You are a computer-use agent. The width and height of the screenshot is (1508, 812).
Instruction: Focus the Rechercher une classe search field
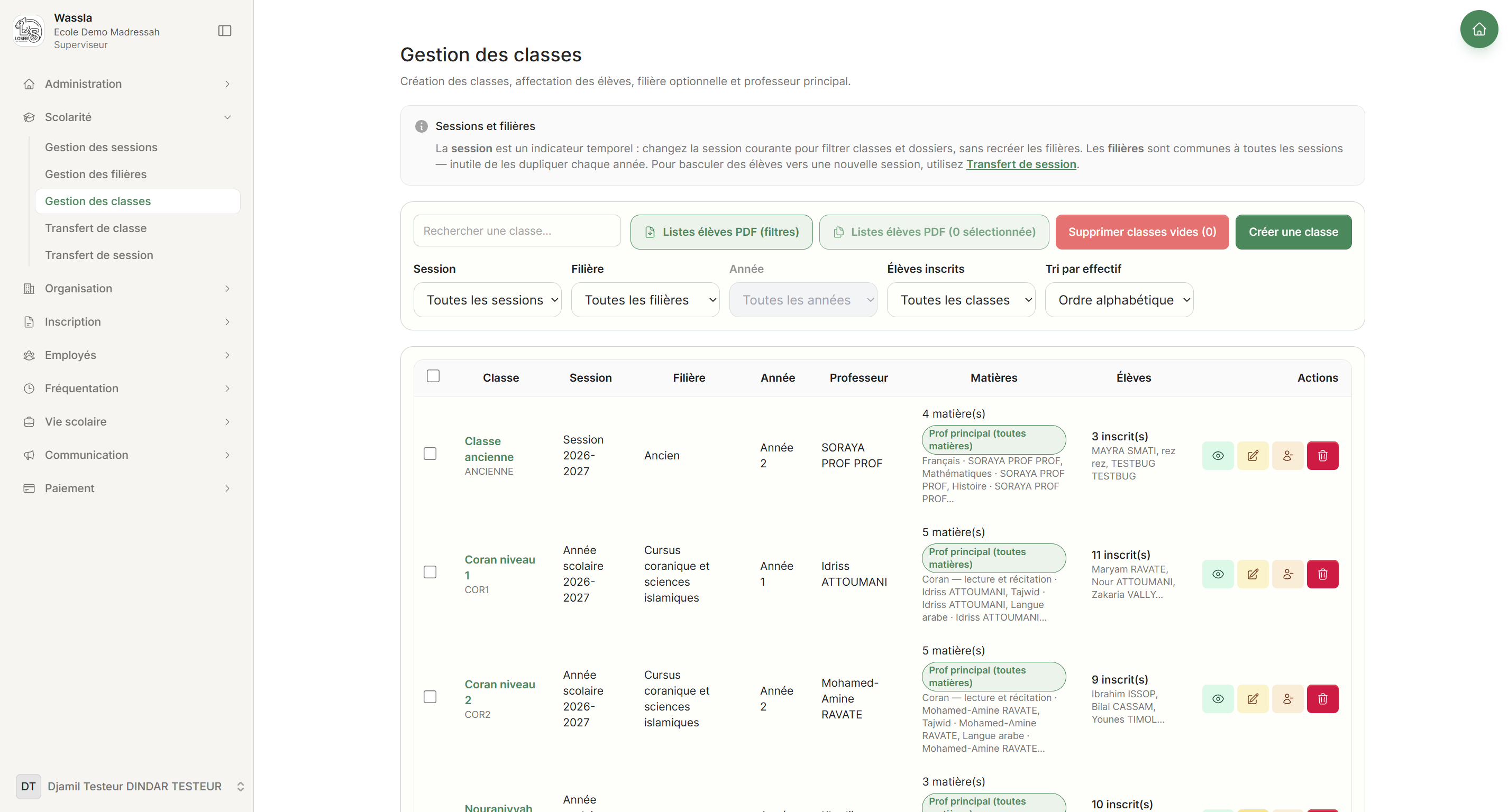(x=517, y=231)
